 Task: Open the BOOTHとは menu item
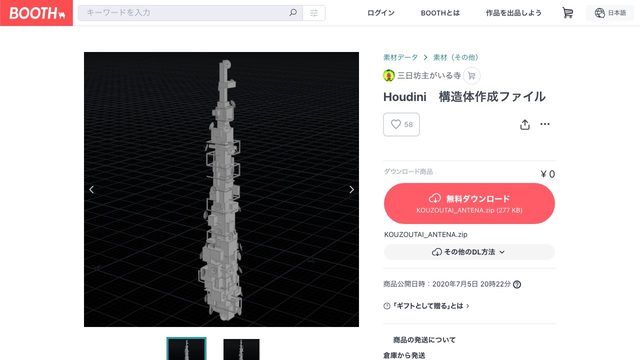pos(440,13)
